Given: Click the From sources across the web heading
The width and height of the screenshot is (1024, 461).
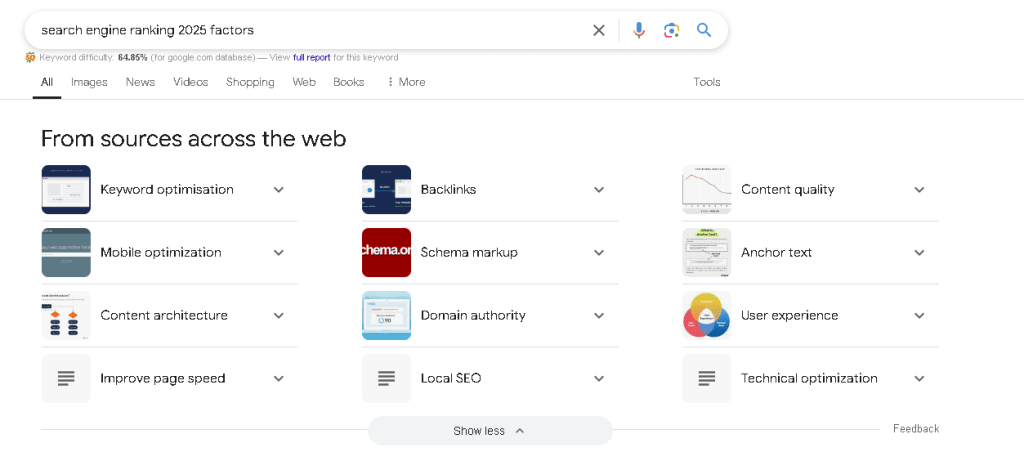Looking at the screenshot, I should click(193, 138).
